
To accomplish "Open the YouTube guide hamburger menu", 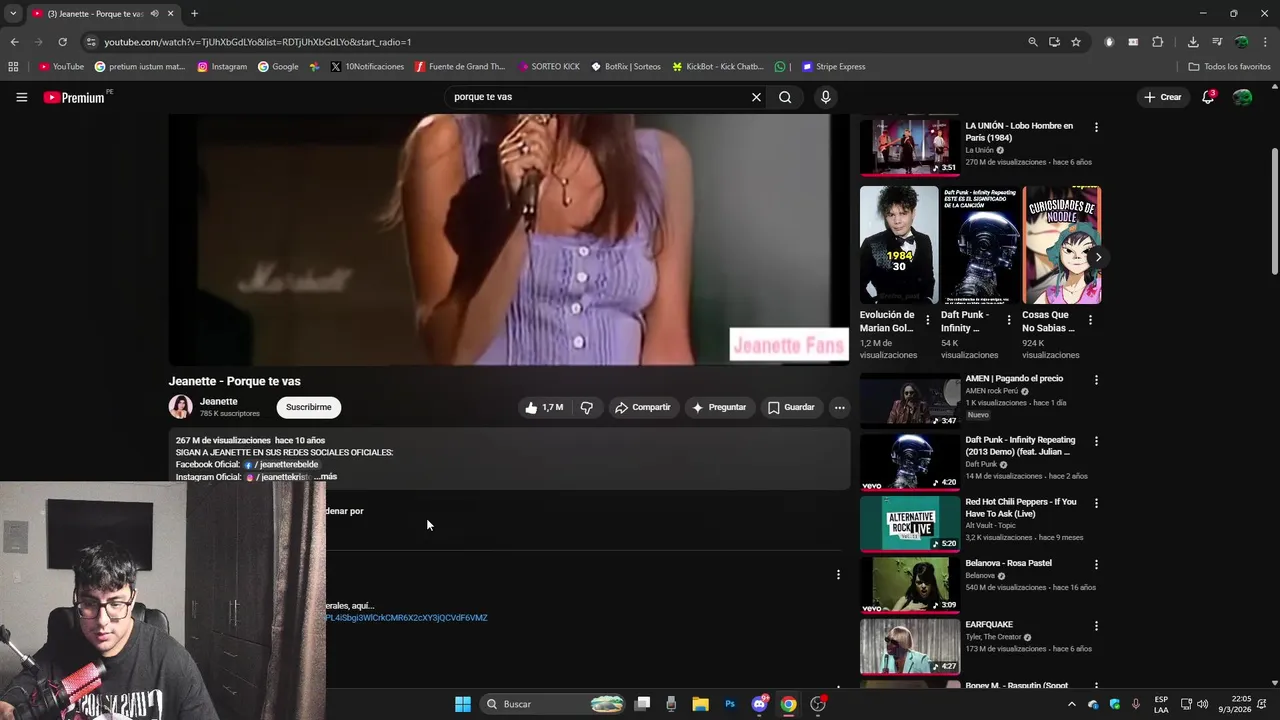I will click(x=21, y=97).
